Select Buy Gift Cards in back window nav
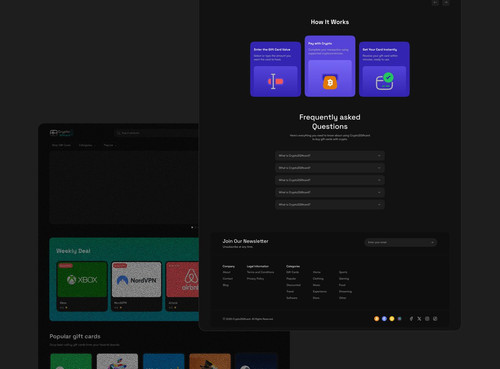The height and width of the screenshot is (369, 500). pyautogui.click(x=61, y=145)
